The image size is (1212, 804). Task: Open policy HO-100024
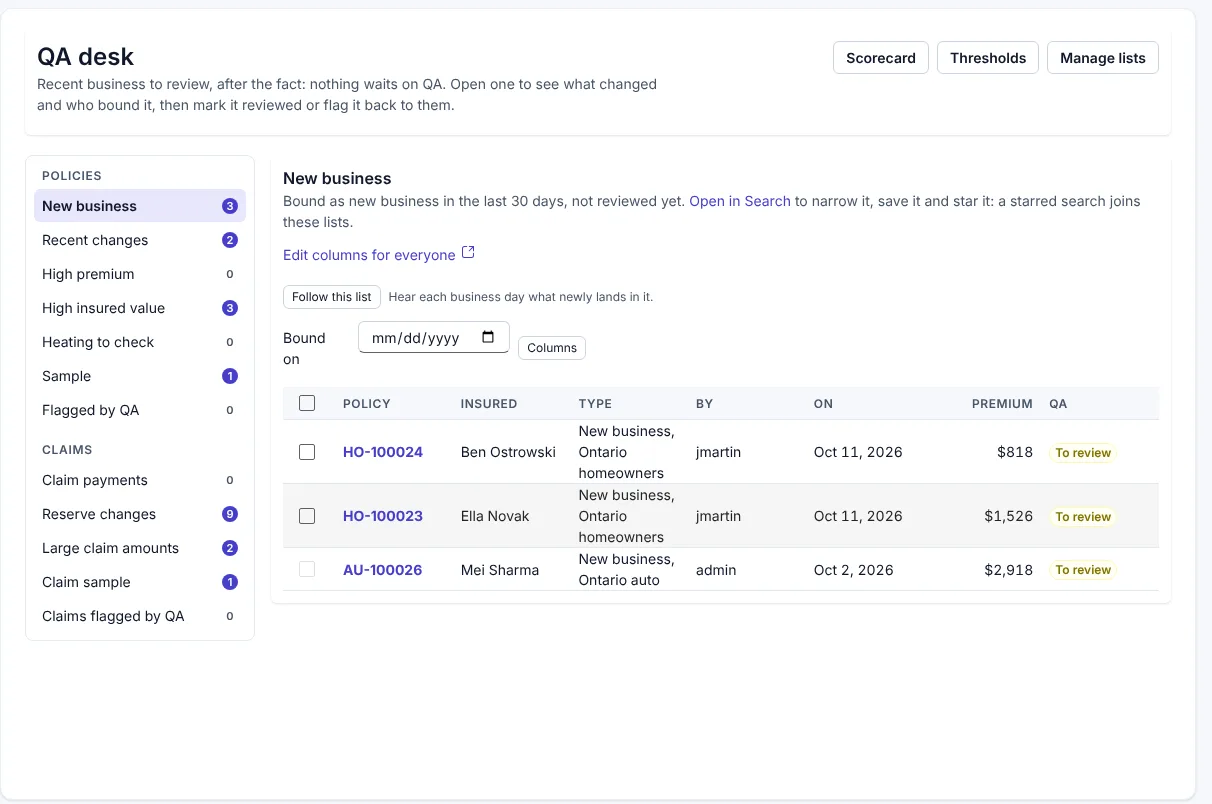tap(383, 452)
